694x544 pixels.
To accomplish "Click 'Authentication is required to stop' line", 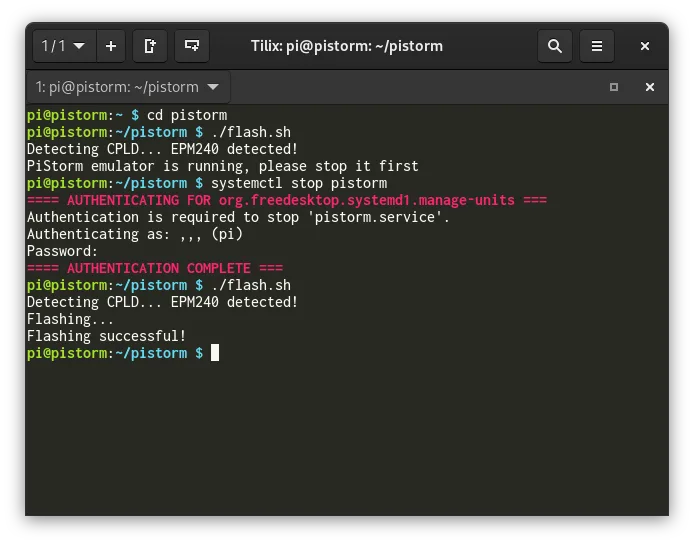I will (x=238, y=217).
